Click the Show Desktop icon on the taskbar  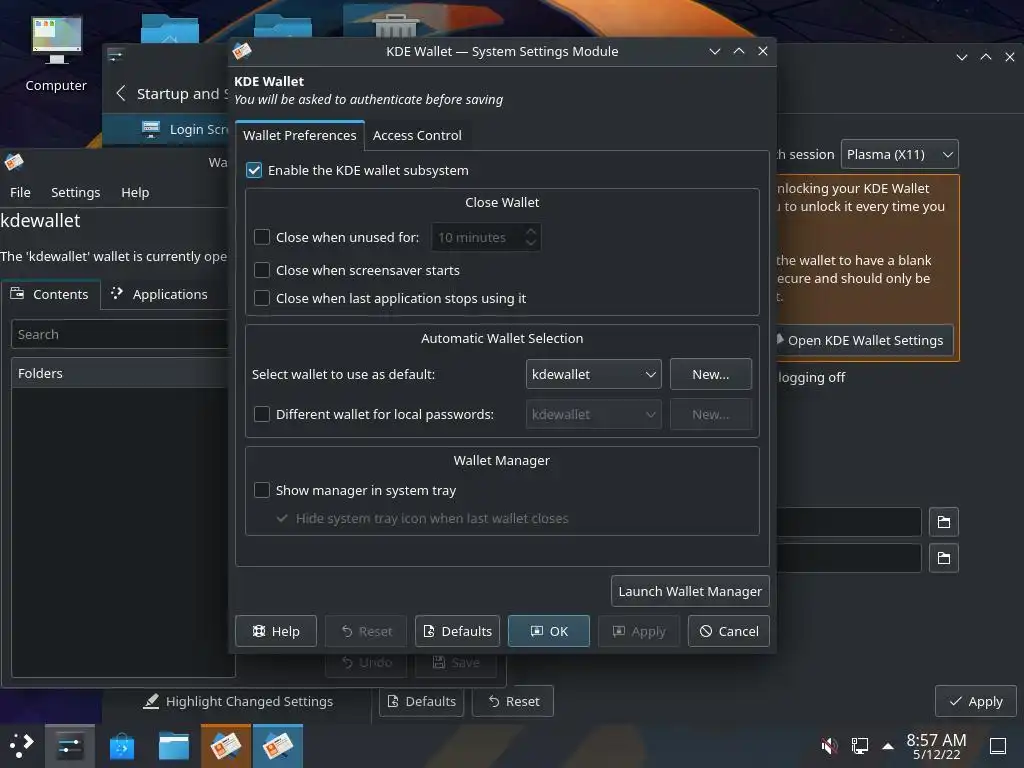[998, 745]
